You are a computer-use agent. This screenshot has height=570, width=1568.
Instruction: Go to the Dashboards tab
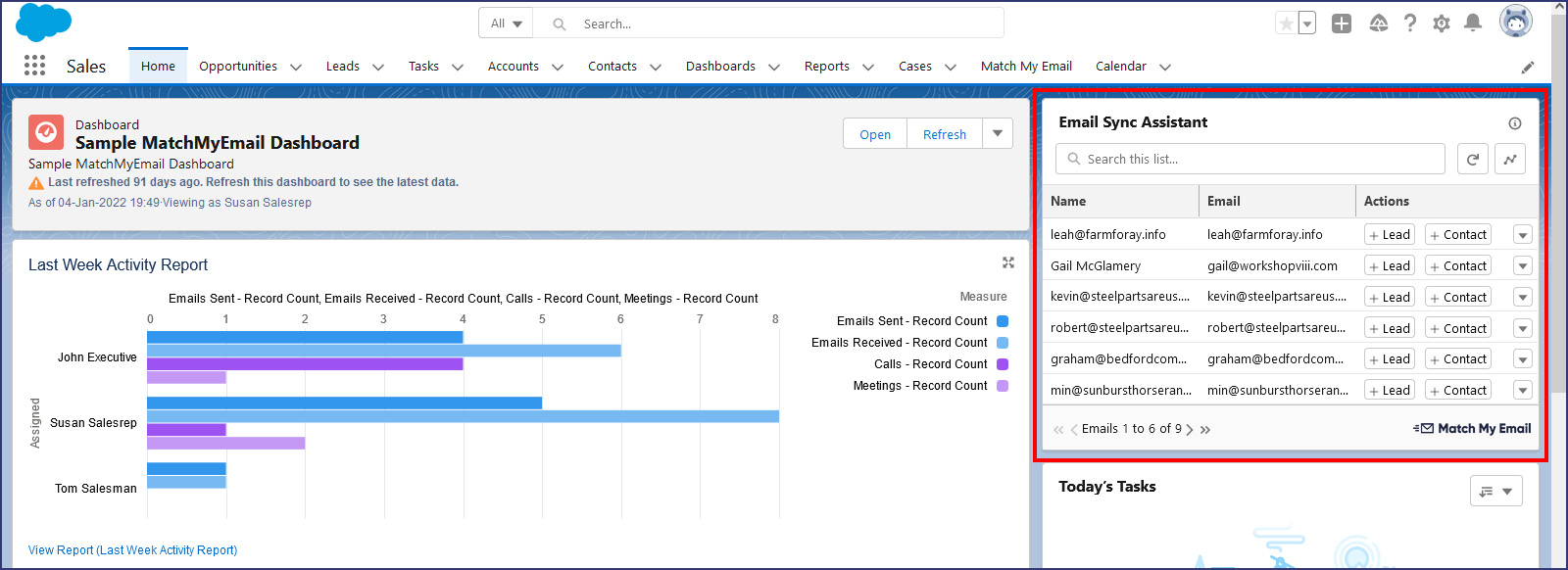pyautogui.click(x=720, y=67)
